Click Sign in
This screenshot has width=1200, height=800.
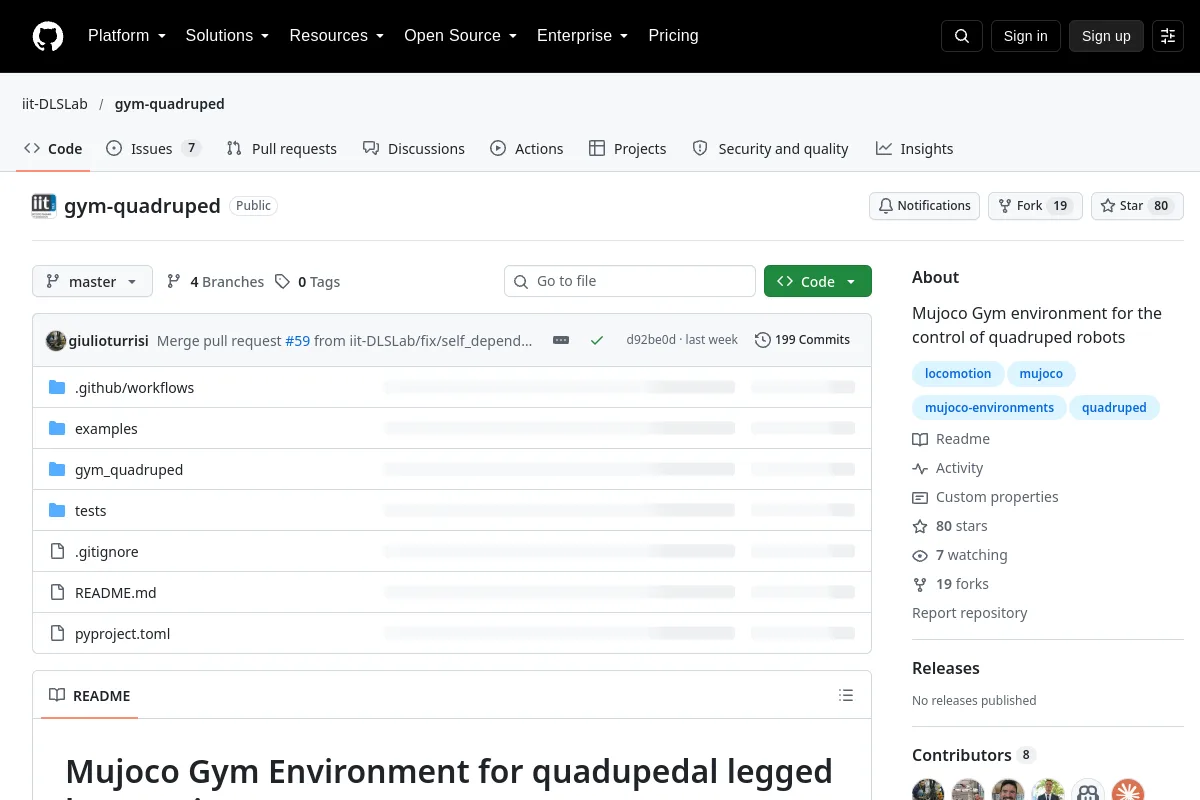tap(1025, 36)
